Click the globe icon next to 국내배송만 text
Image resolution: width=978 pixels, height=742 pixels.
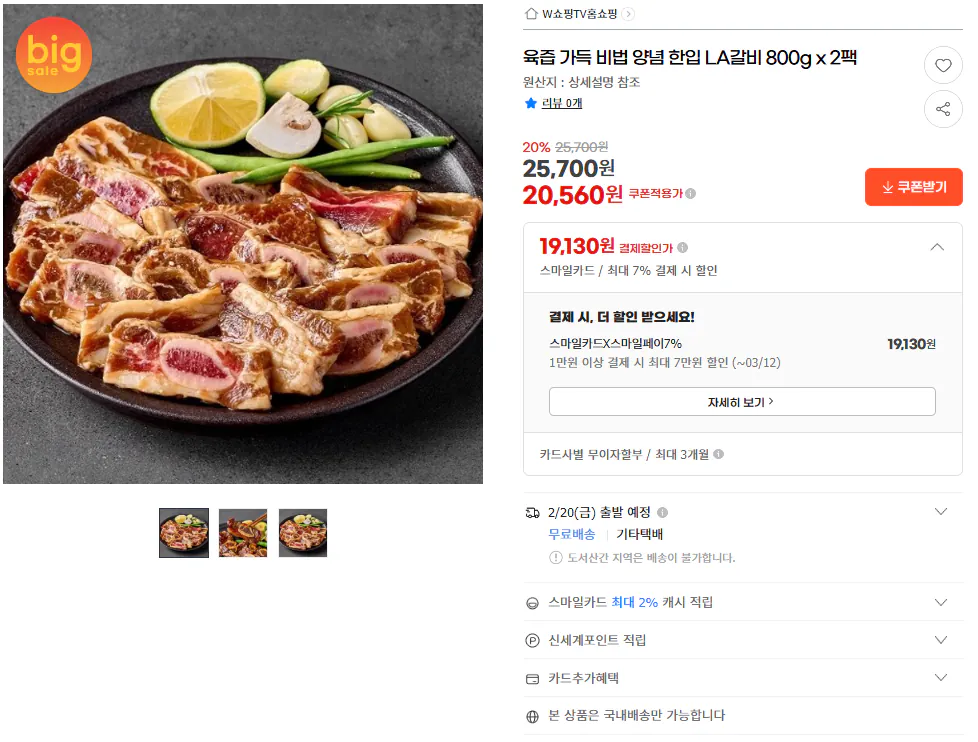click(x=531, y=717)
